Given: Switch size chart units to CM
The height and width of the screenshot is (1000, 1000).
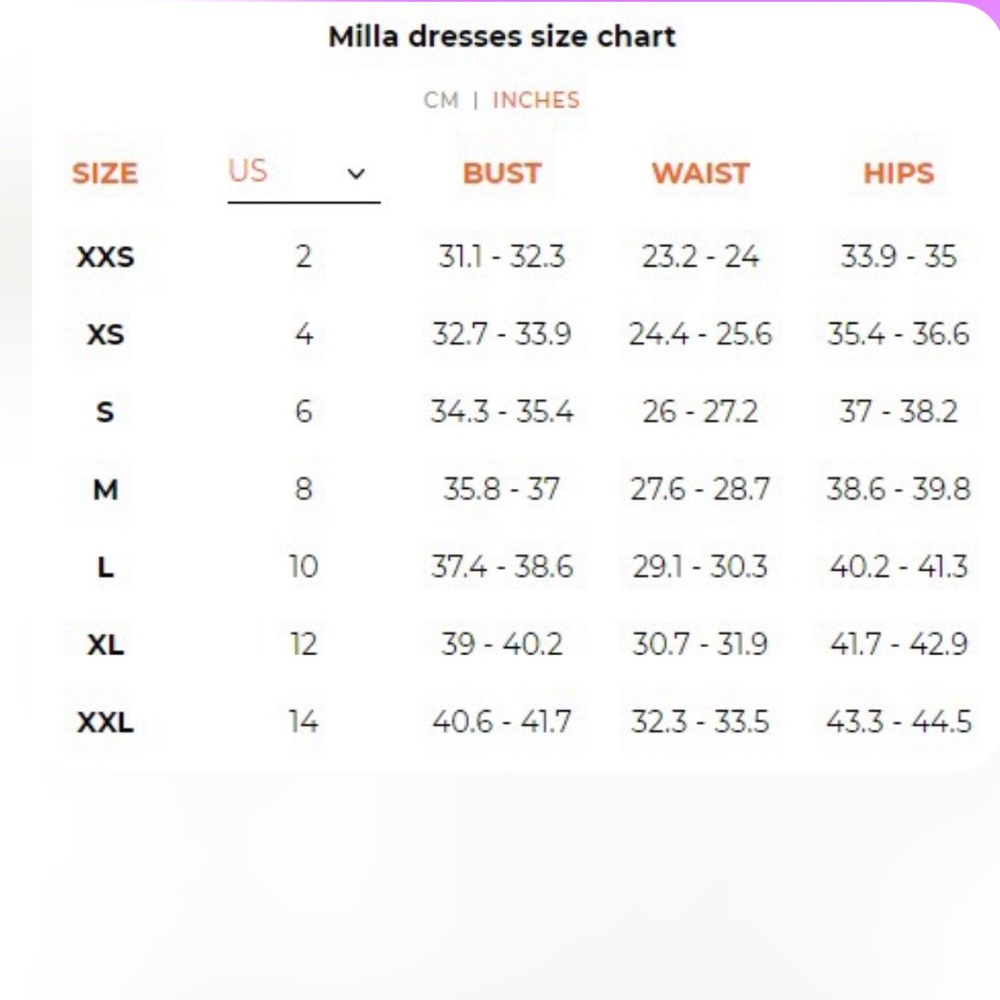Looking at the screenshot, I should 441,100.
